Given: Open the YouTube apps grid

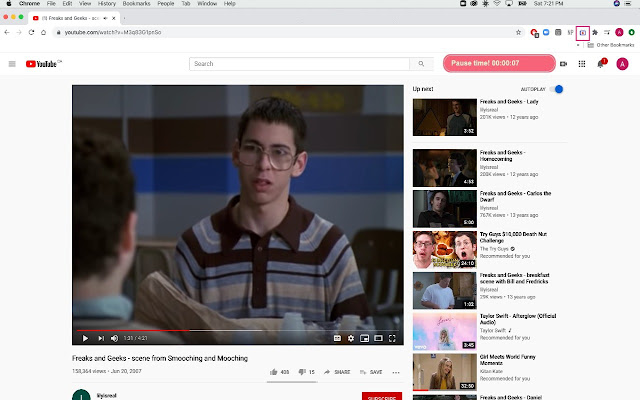Looking at the screenshot, I should 582,64.
